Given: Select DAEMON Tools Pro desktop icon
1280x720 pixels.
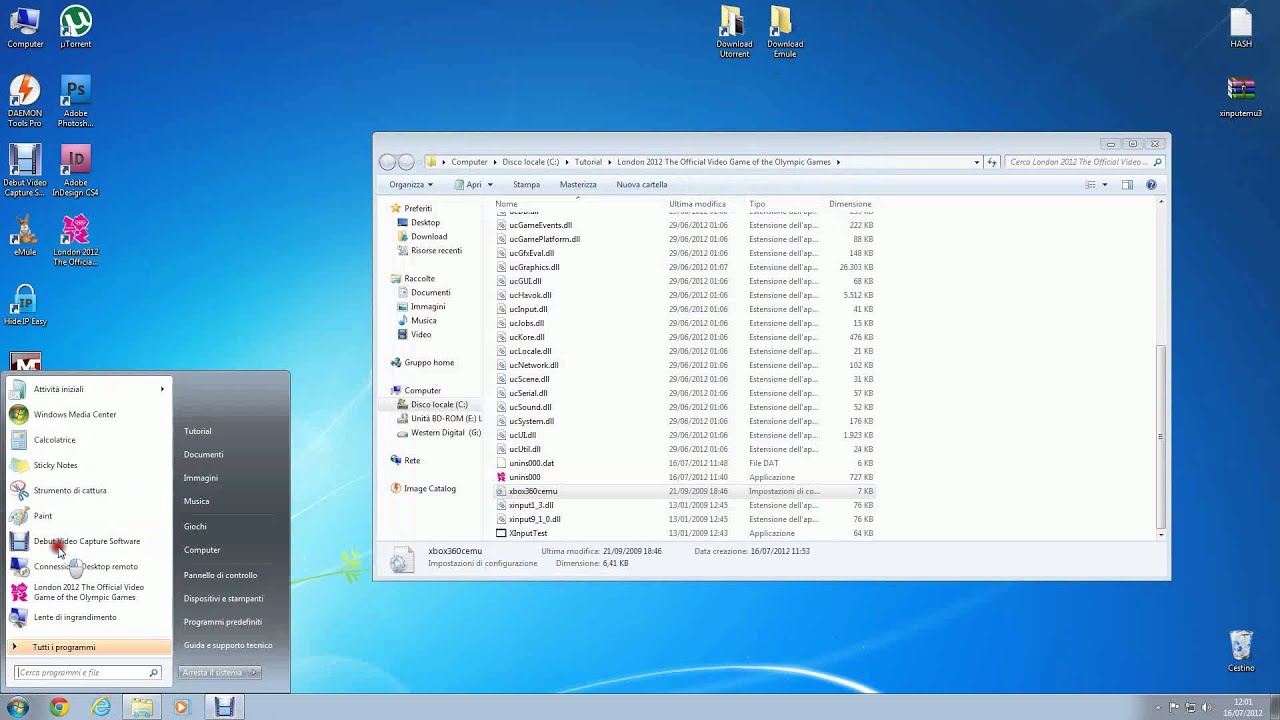Looking at the screenshot, I should coord(25,101).
